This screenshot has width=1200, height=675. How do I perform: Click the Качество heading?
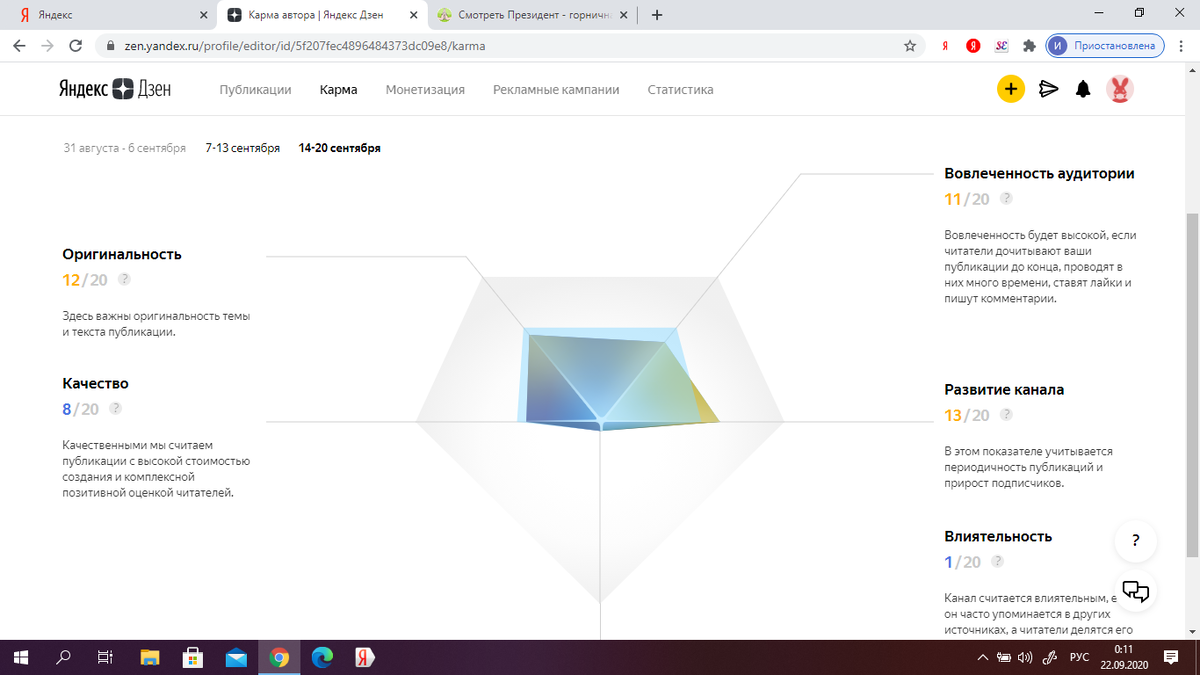click(95, 383)
